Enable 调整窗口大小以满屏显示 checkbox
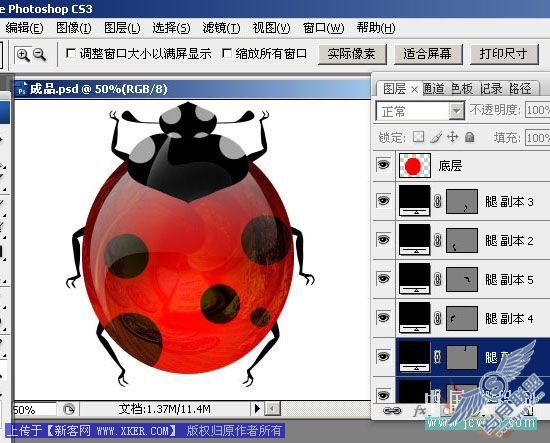This screenshot has height=443, width=550. pyautogui.click(x=71, y=54)
